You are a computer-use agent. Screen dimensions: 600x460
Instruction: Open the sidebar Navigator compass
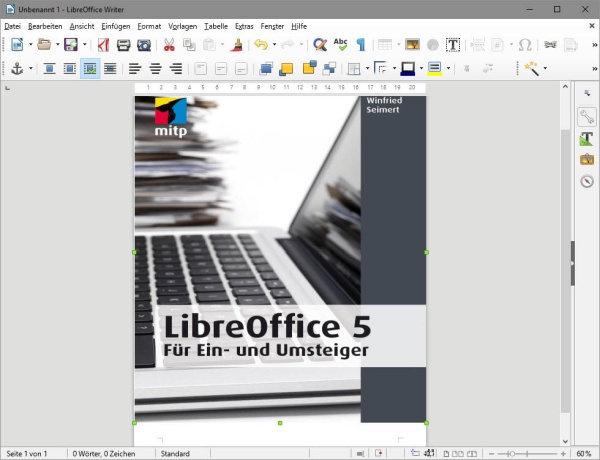pos(587,181)
